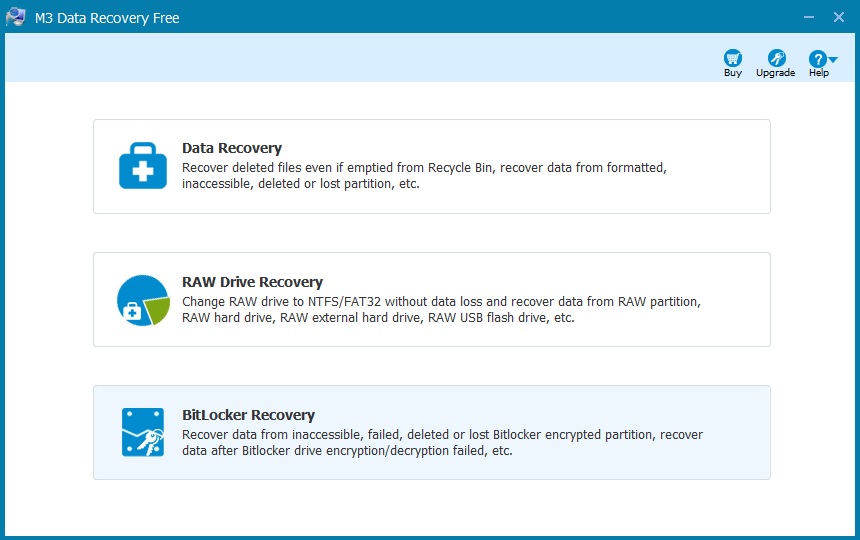Expand the Help dropdown arrow
This screenshot has width=860, height=540.
coord(833,59)
